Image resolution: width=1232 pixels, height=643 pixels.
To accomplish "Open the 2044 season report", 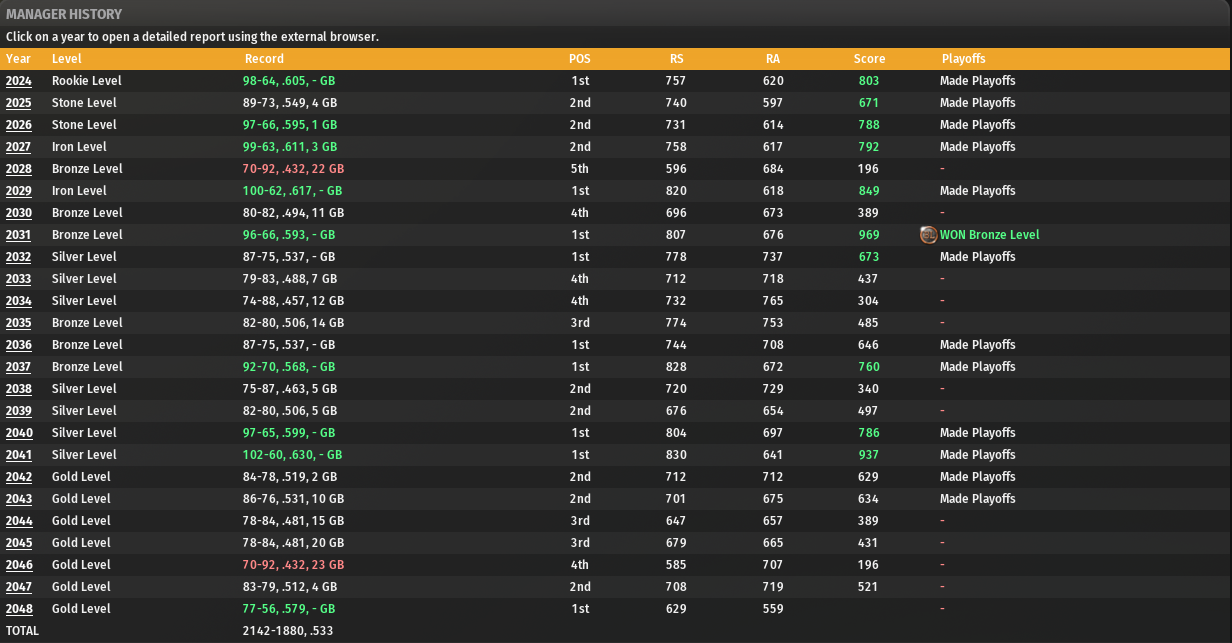I will pos(18,521).
